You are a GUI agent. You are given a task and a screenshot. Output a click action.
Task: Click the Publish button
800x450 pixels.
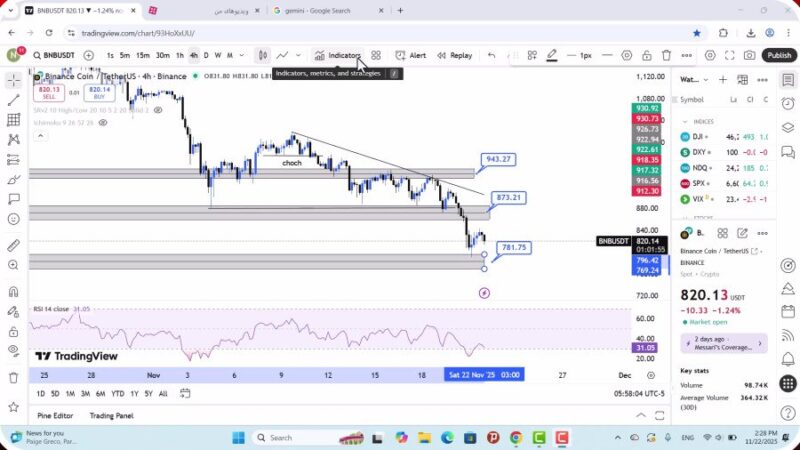pos(779,55)
